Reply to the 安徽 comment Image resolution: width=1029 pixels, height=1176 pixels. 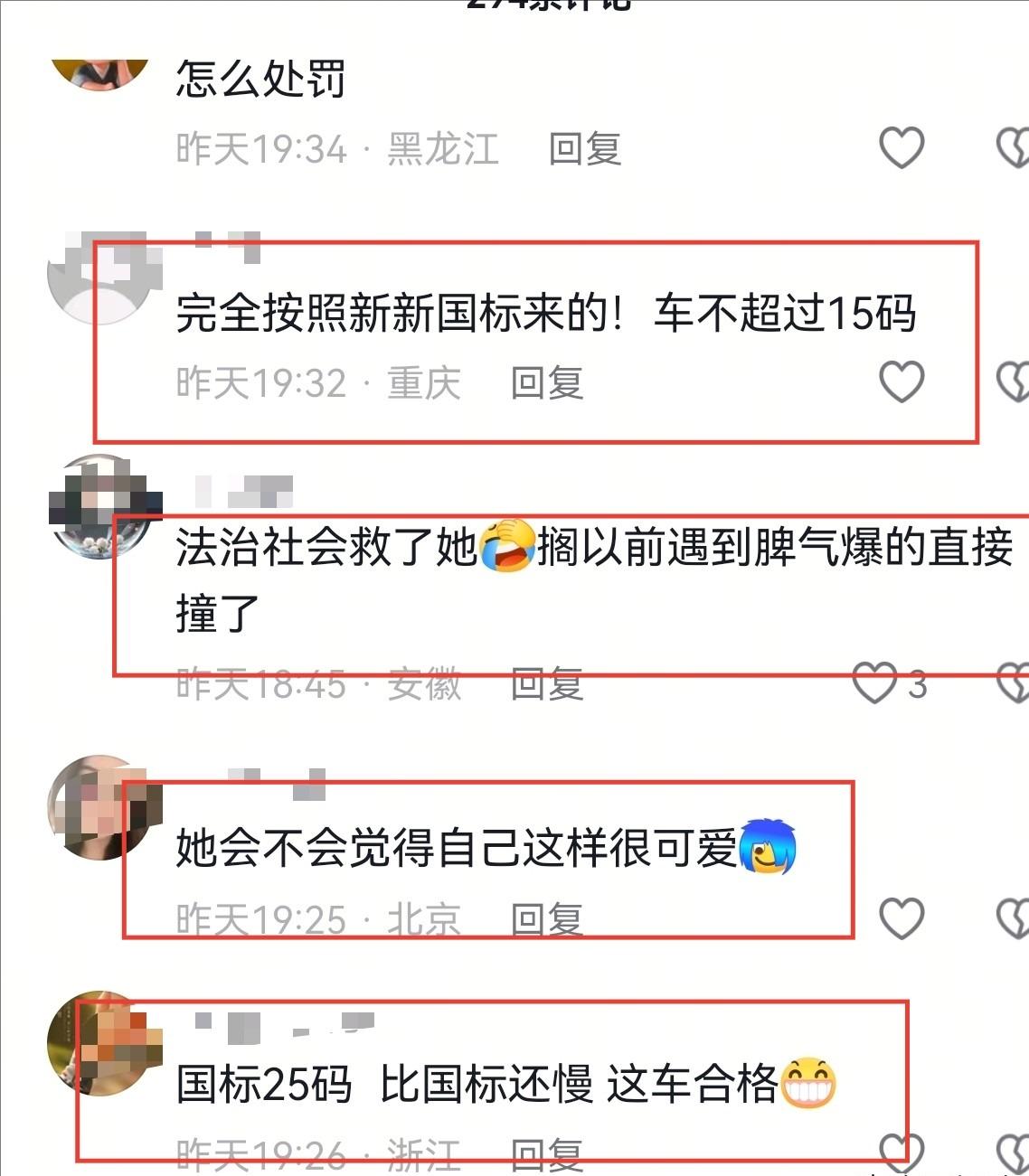(547, 684)
